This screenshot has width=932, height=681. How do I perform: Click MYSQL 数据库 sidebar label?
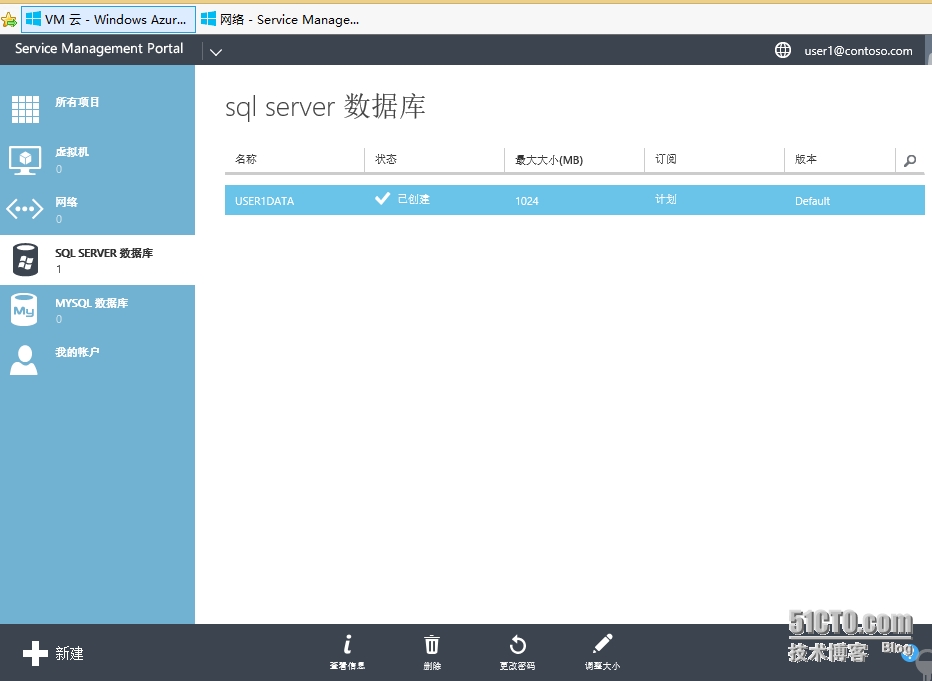coord(92,303)
